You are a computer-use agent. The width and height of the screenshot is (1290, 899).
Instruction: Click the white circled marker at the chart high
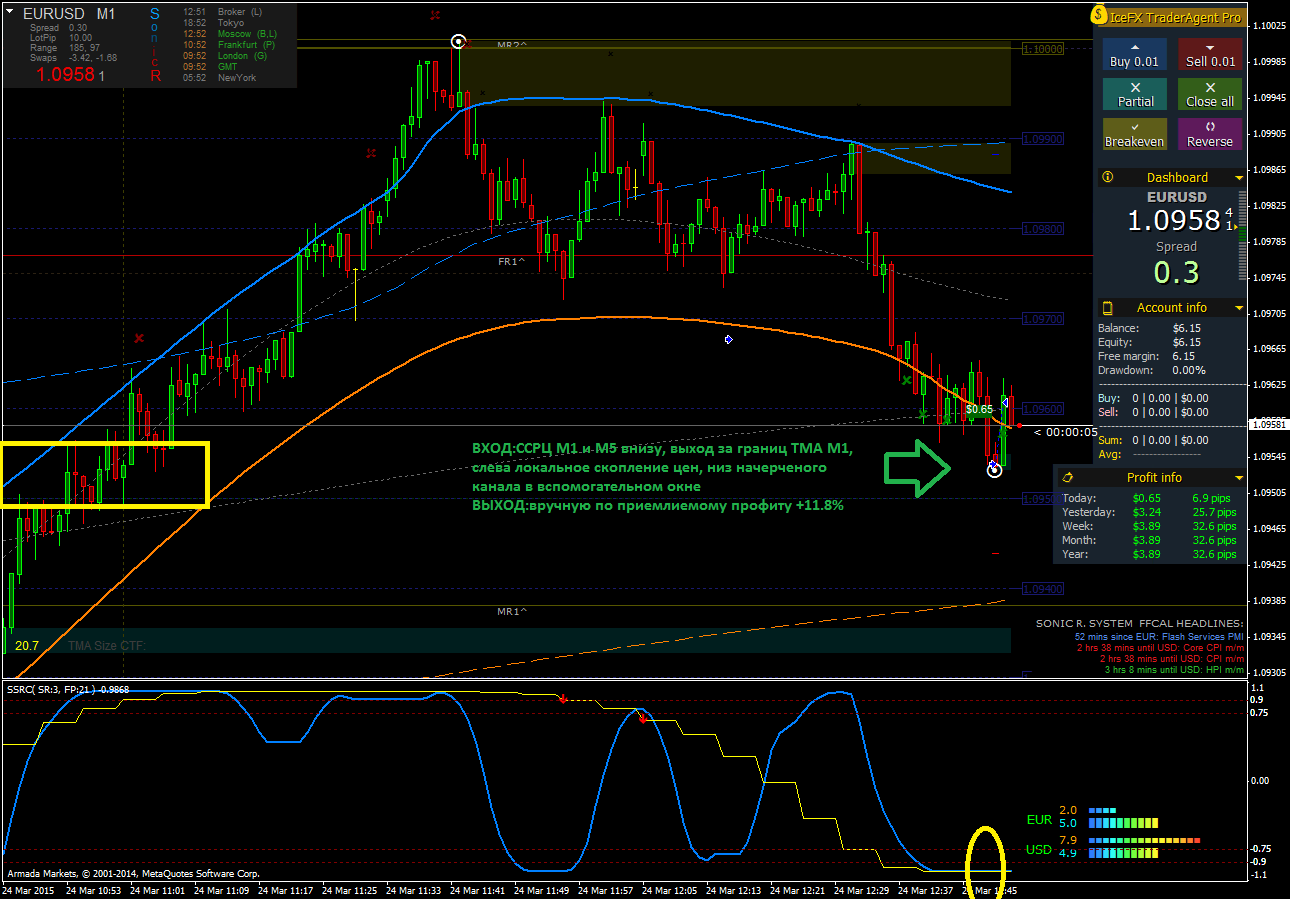point(459,42)
